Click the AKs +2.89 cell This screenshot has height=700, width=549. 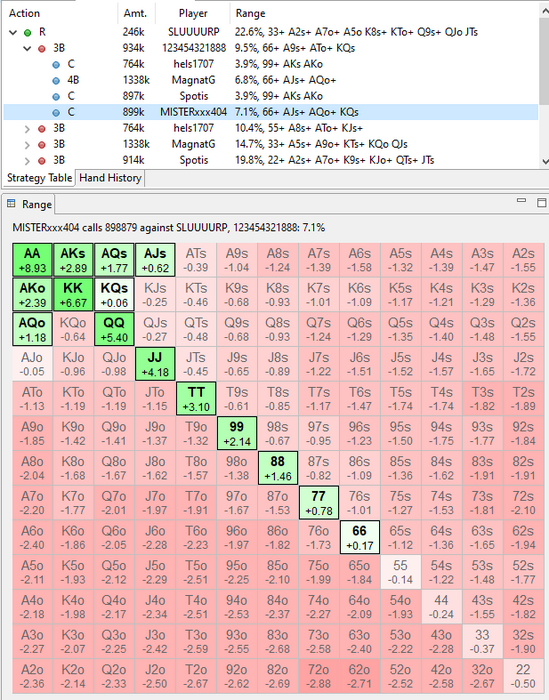[73, 260]
